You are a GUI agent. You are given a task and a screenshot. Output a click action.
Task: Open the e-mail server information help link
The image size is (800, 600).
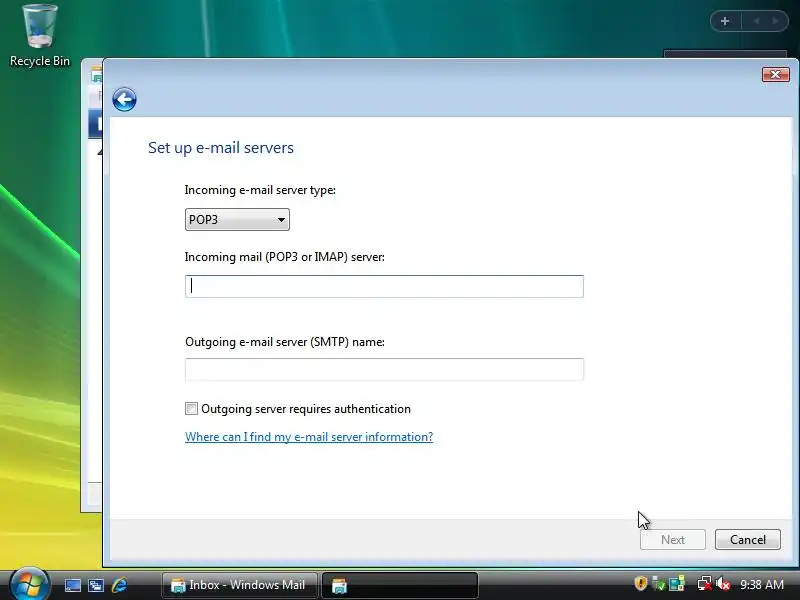point(309,437)
